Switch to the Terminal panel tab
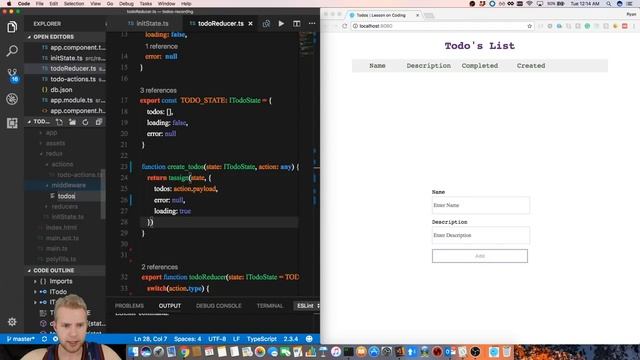Screen dimensions: 640x360 coord(269,306)
